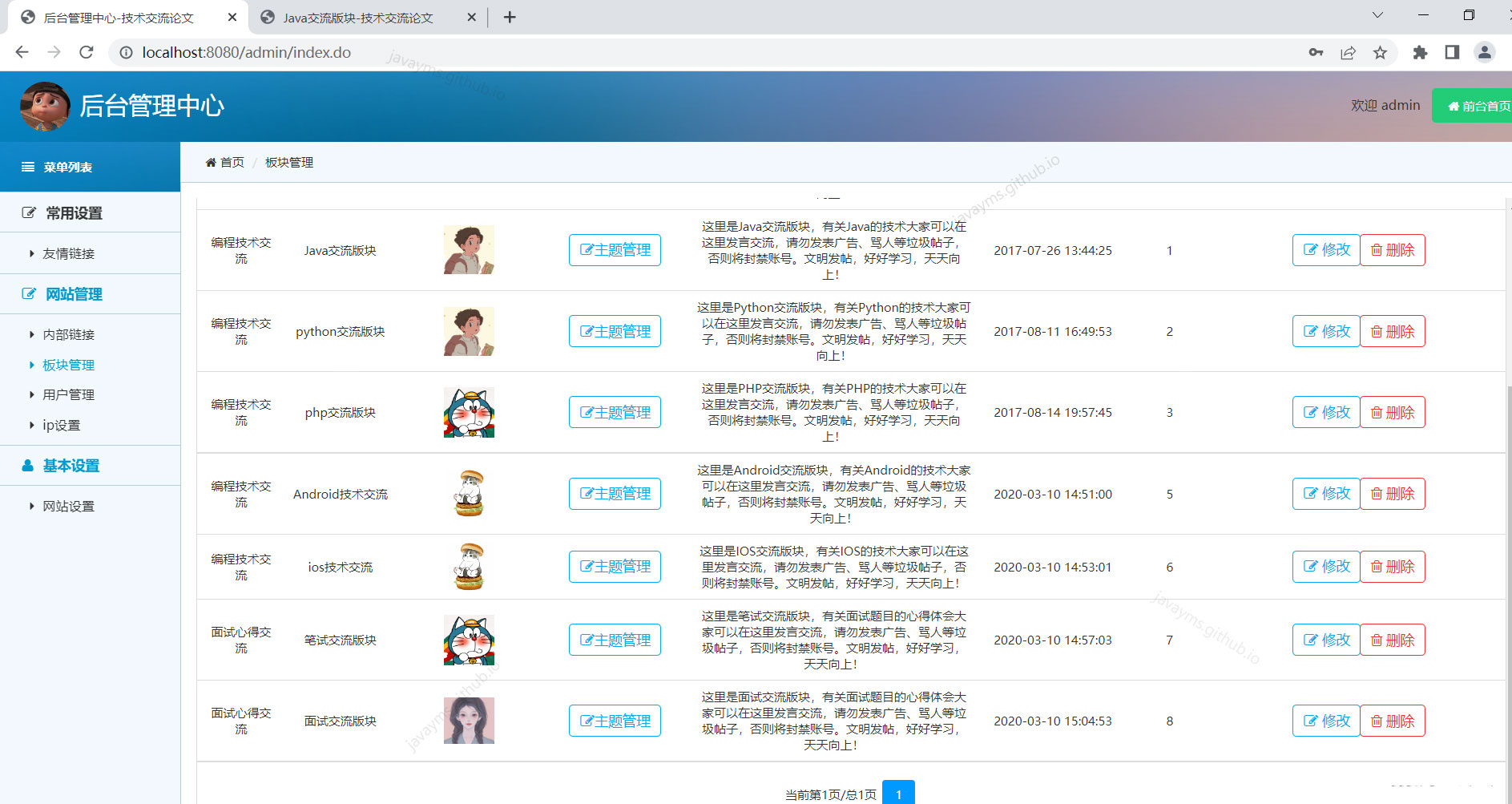Image resolution: width=1512 pixels, height=804 pixels.
Task: Expand the 用户管理 sidebar item
Action: pos(68,394)
